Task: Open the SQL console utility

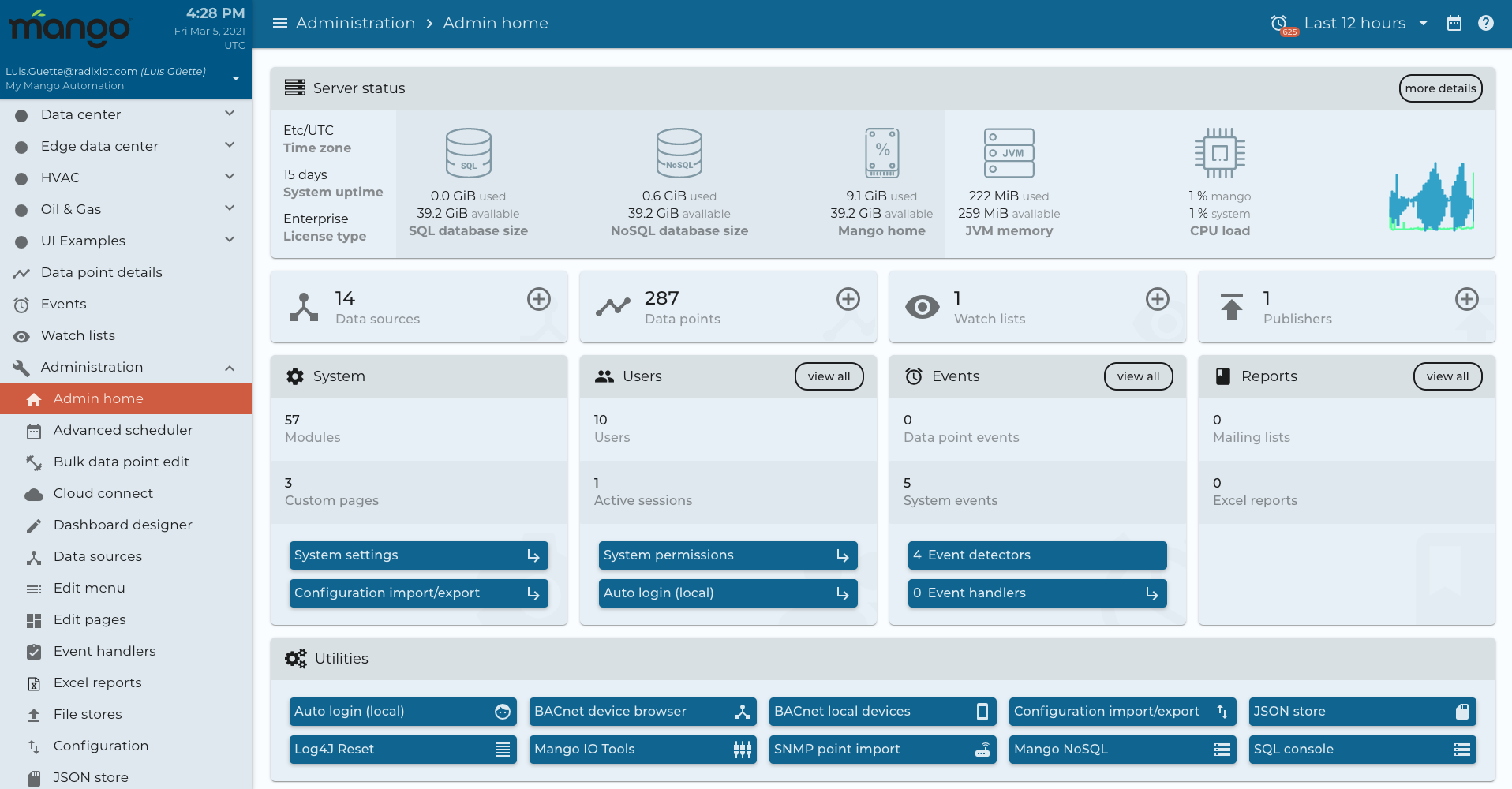Action: [x=1362, y=750]
